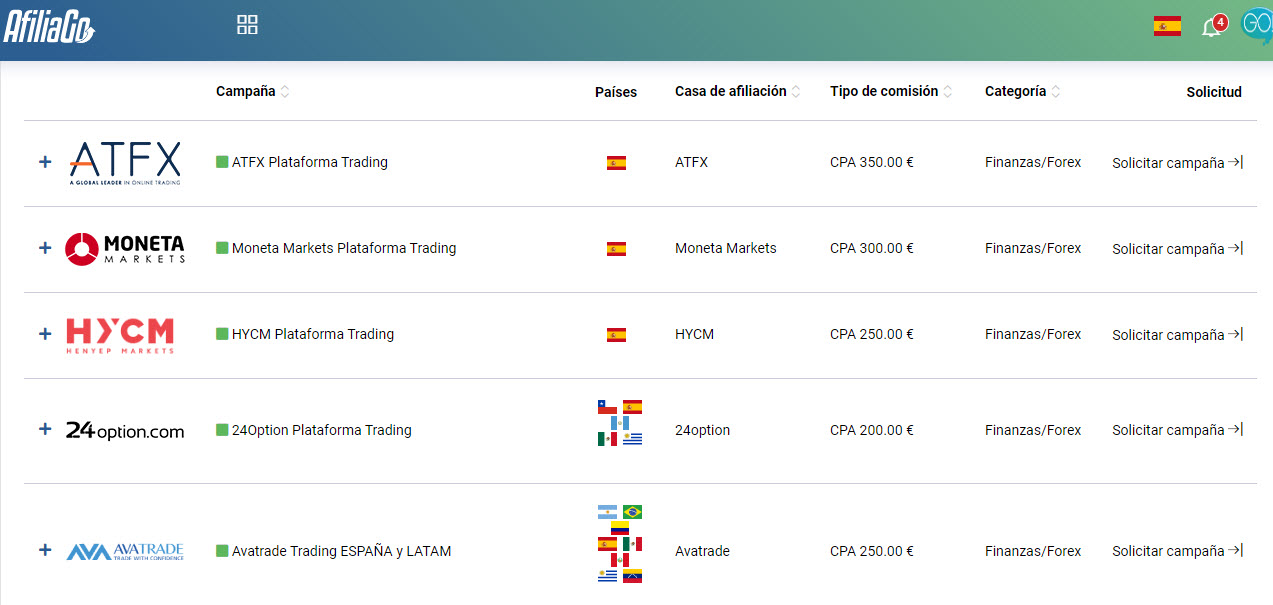Select the CPA 200.00 € commission cell
This screenshot has width=1273, height=605.
tap(872, 430)
